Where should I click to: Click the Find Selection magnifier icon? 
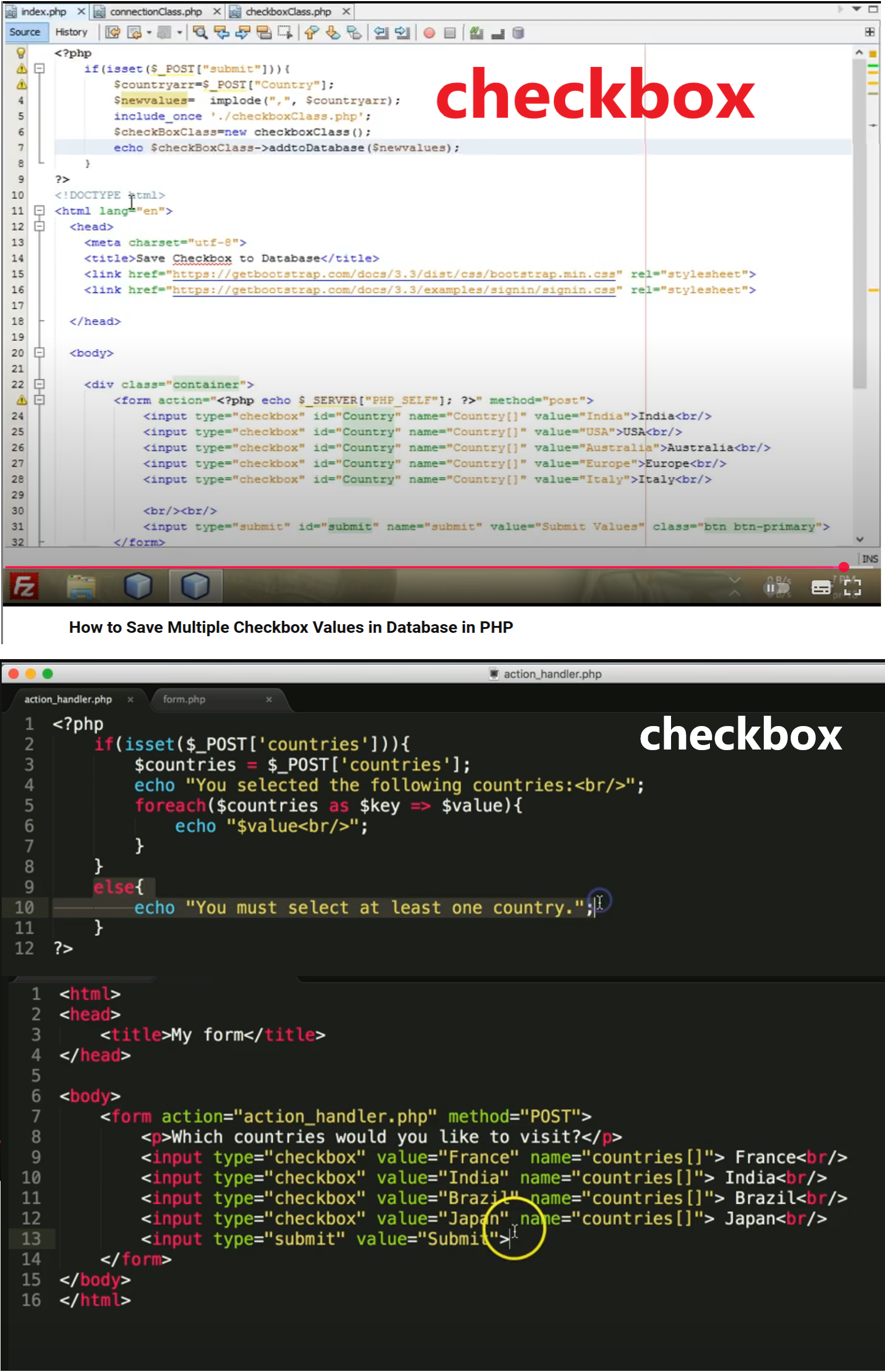pyautogui.click(x=200, y=33)
